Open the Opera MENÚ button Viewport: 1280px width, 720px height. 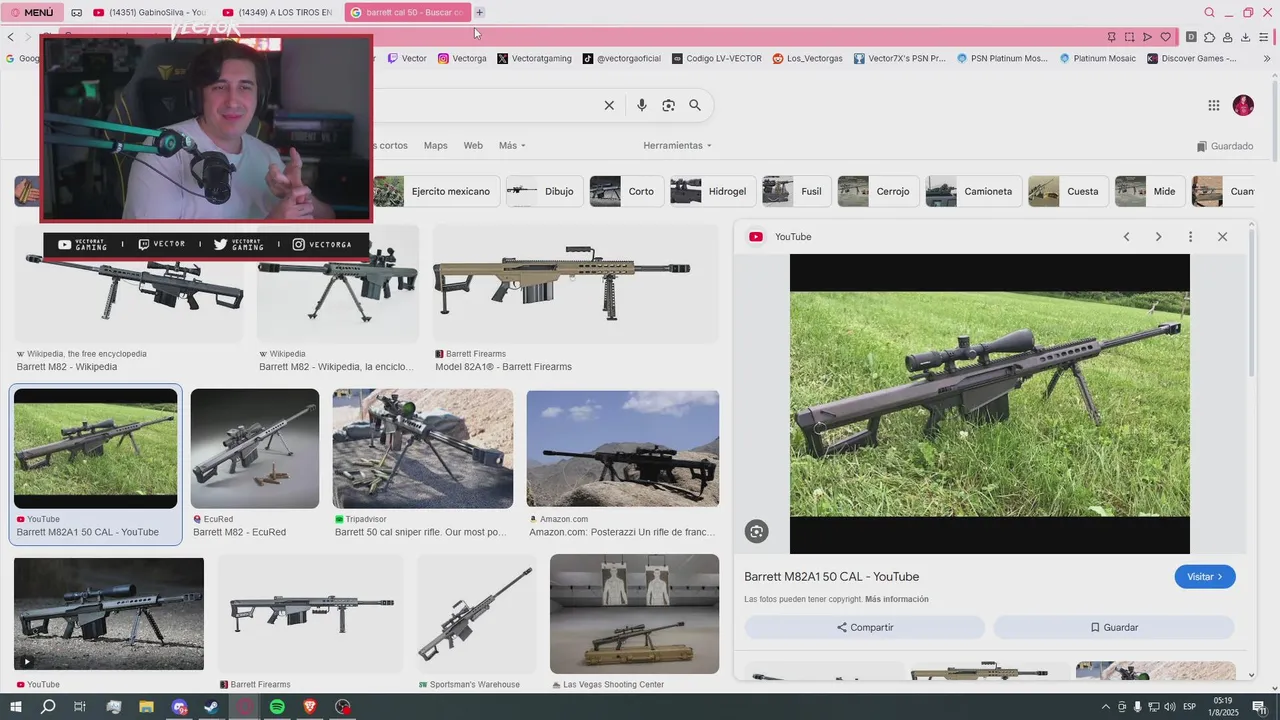click(x=32, y=12)
